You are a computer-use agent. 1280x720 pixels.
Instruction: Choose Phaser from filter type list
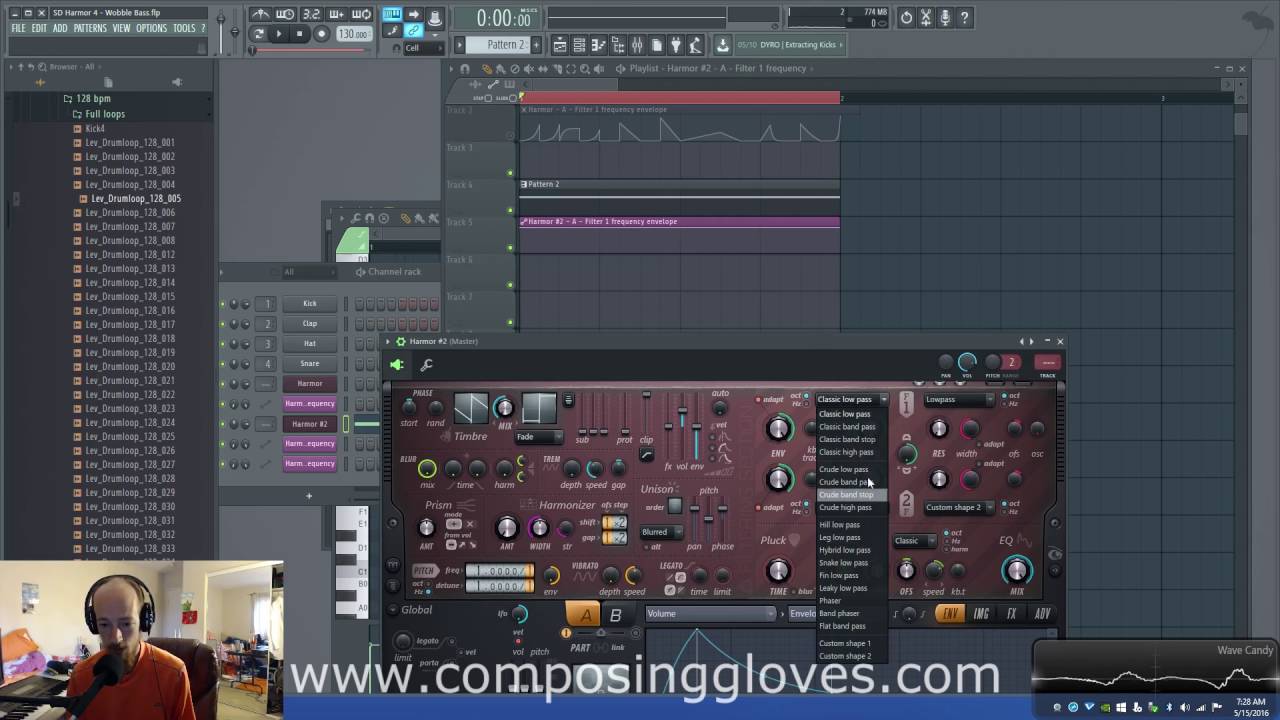[830, 601]
